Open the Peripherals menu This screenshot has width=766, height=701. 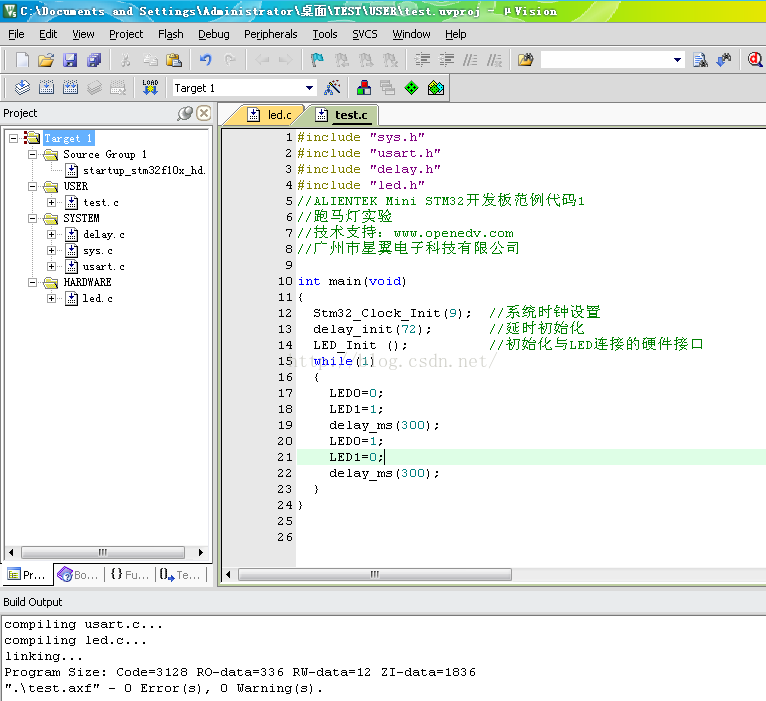(270, 34)
